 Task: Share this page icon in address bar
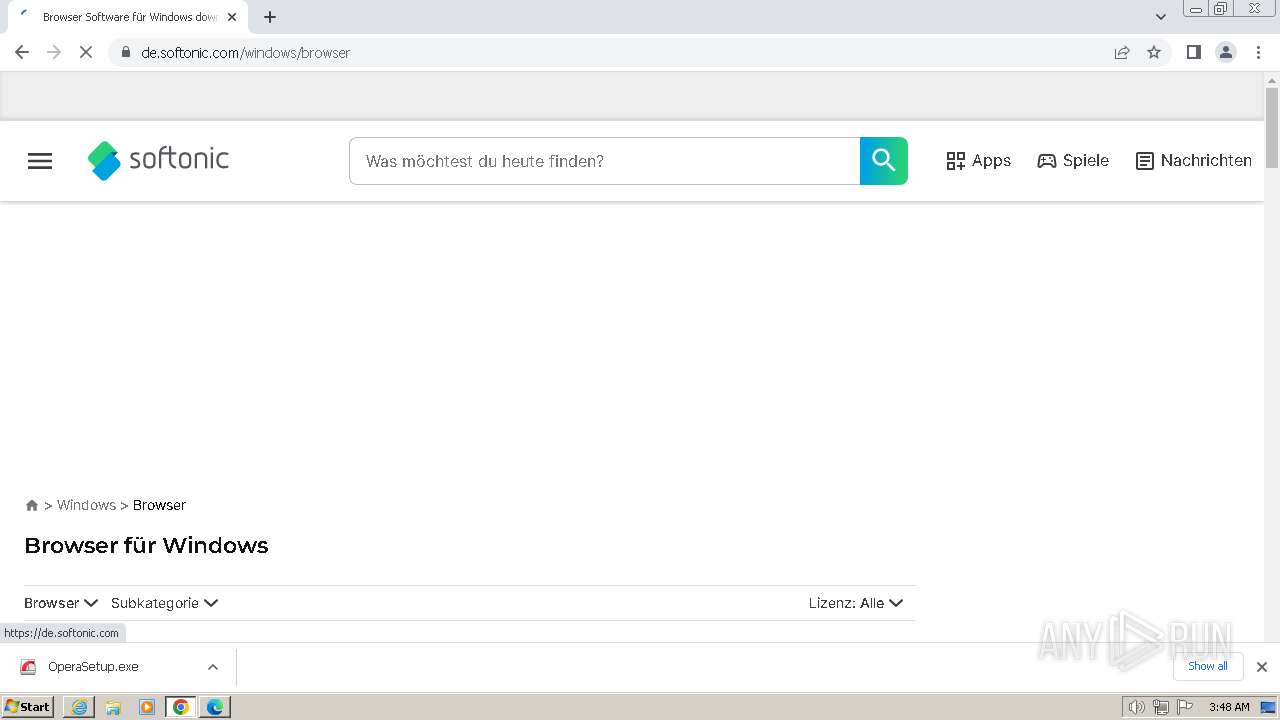click(1122, 52)
